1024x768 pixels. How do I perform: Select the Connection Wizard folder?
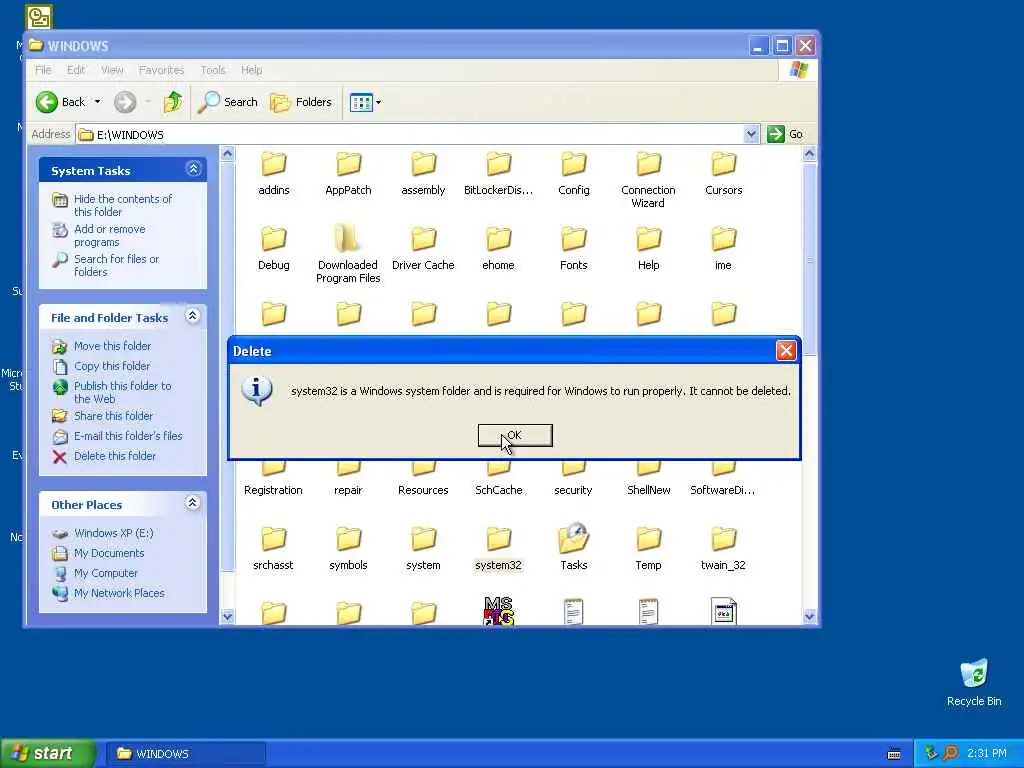648,180
